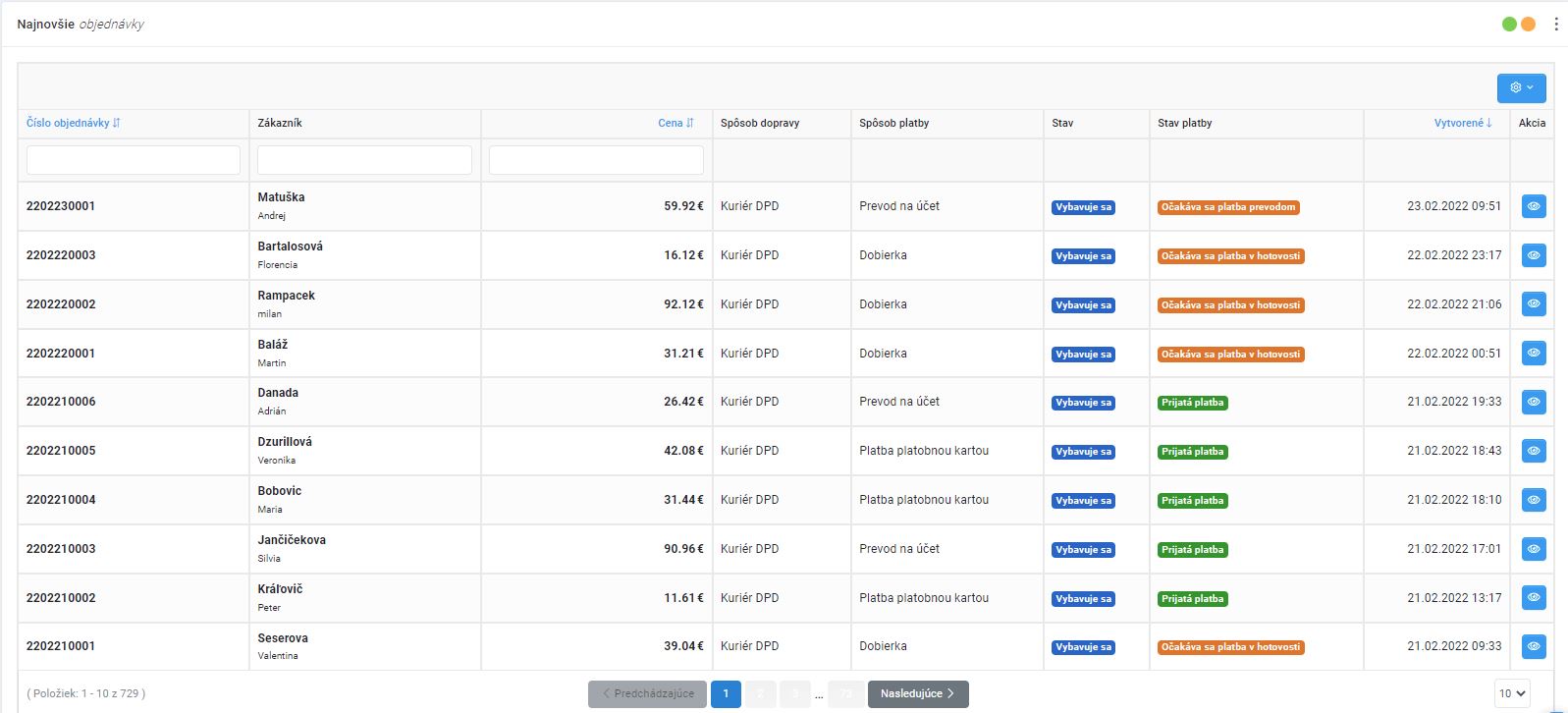Sort by Vytvorené column header
The height and width of the screenshot is (713, 1568).
click(x=1462, y=123)
